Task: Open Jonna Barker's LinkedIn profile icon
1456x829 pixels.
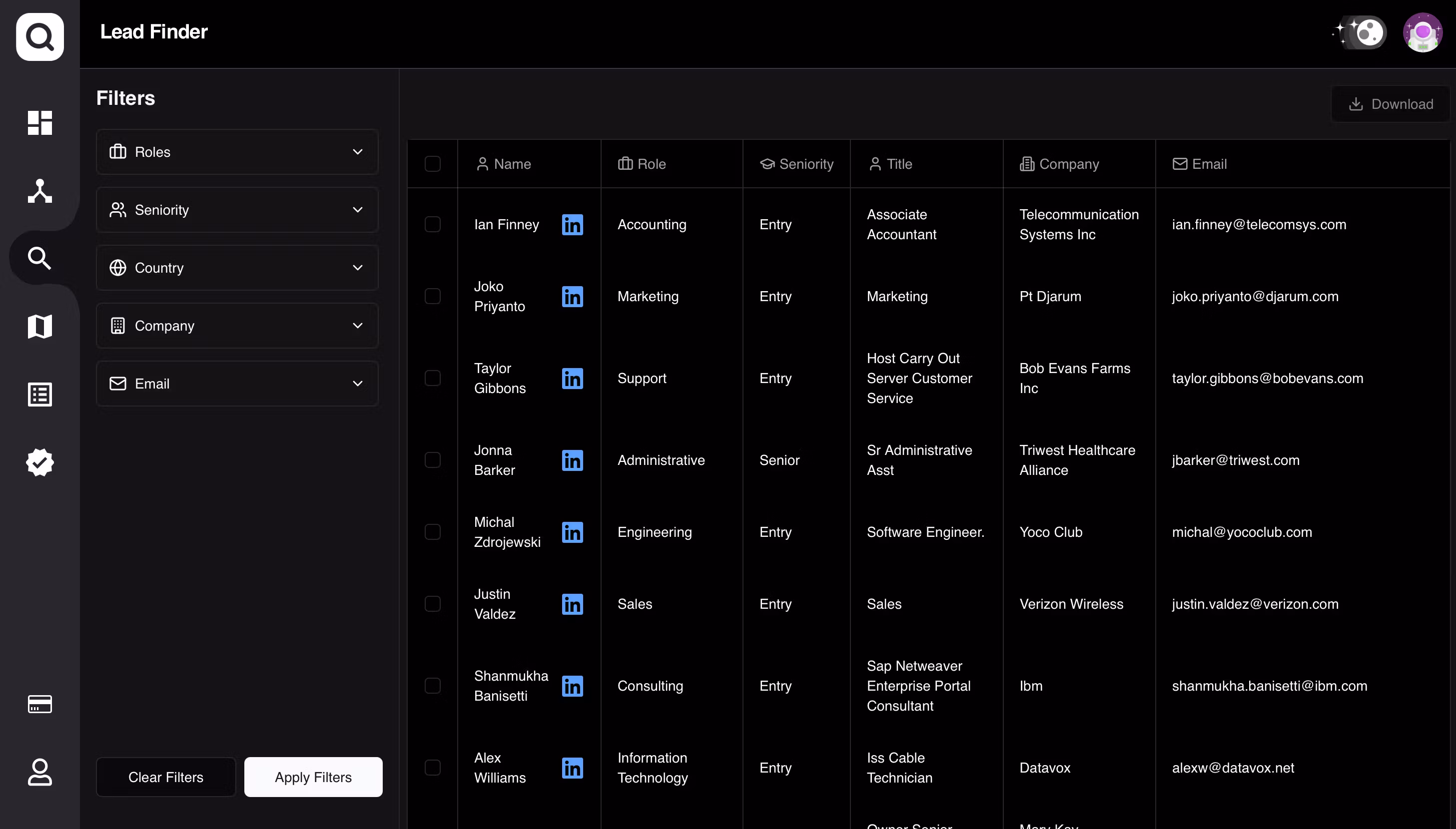Action: (572, 460)
